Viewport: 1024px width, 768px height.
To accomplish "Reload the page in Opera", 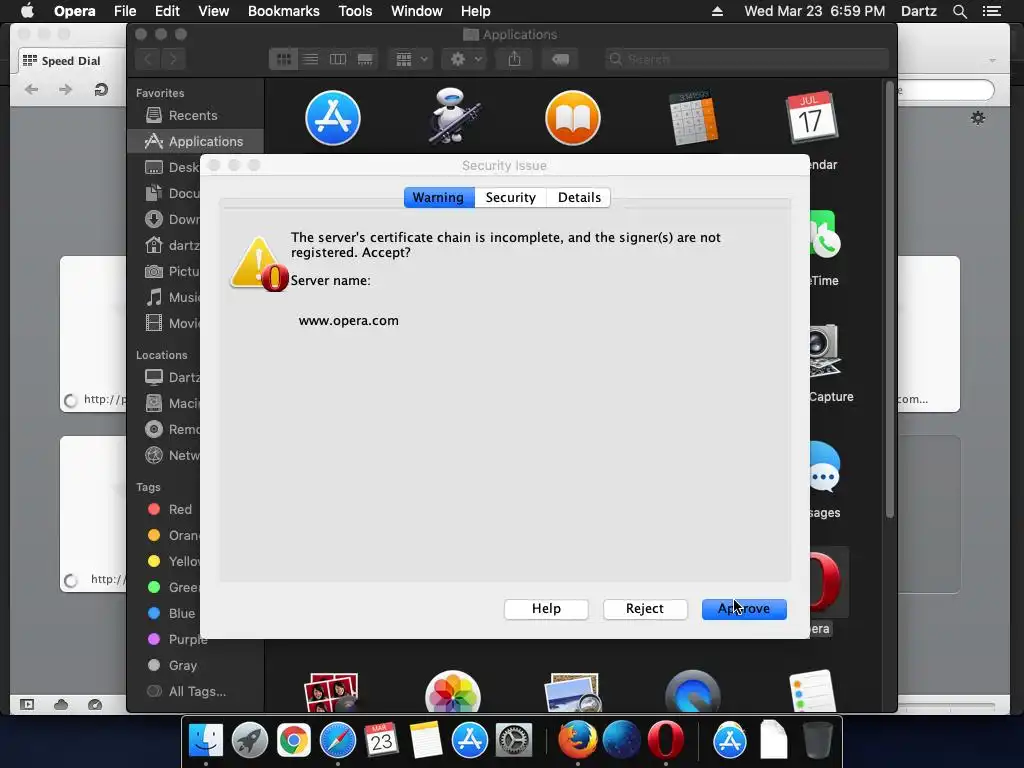I will (101, 89).
